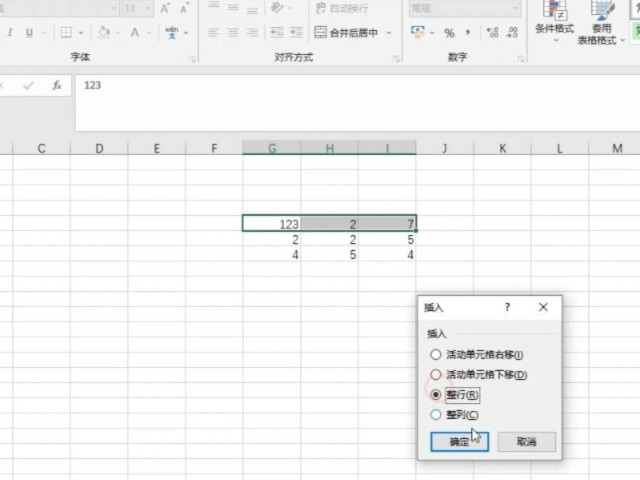Select column header C
This screenshot has width=640, height=480.
[41, 148]
